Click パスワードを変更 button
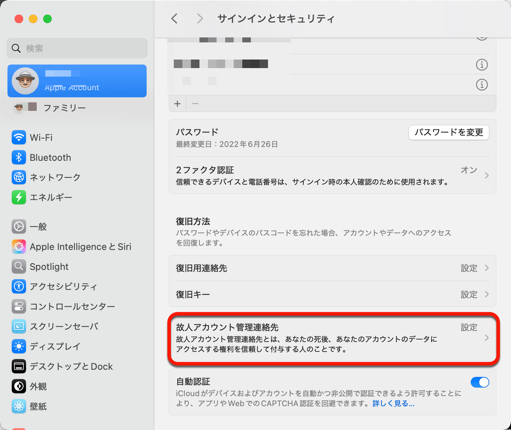Viewport: 511px width, 430px height. (449, 133)
